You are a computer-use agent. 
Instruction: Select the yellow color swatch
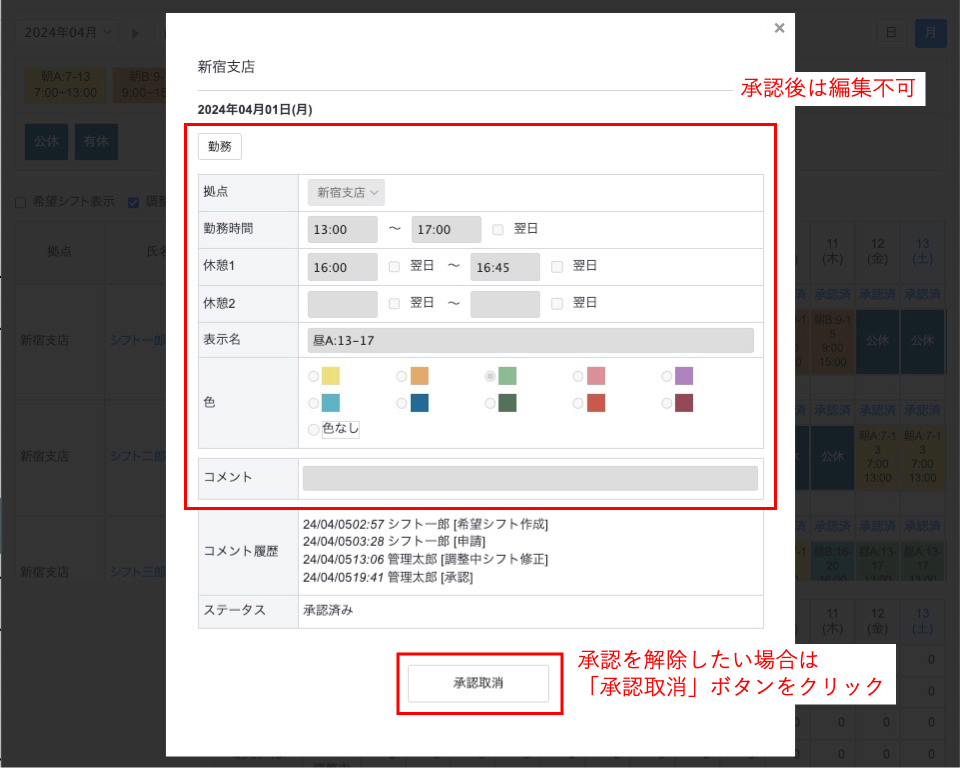[331, 376]
